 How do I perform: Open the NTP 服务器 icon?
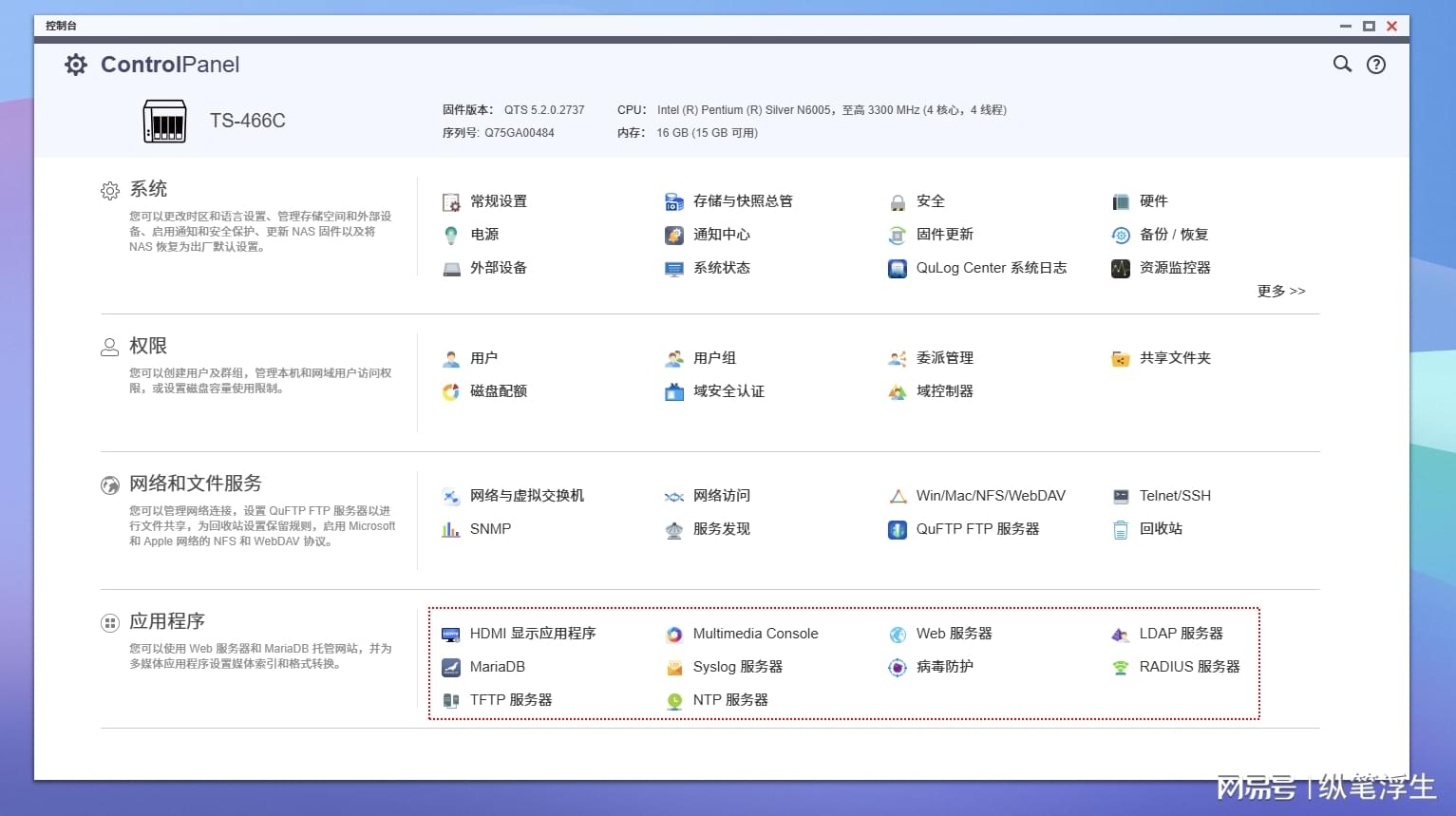click(674, 700)
